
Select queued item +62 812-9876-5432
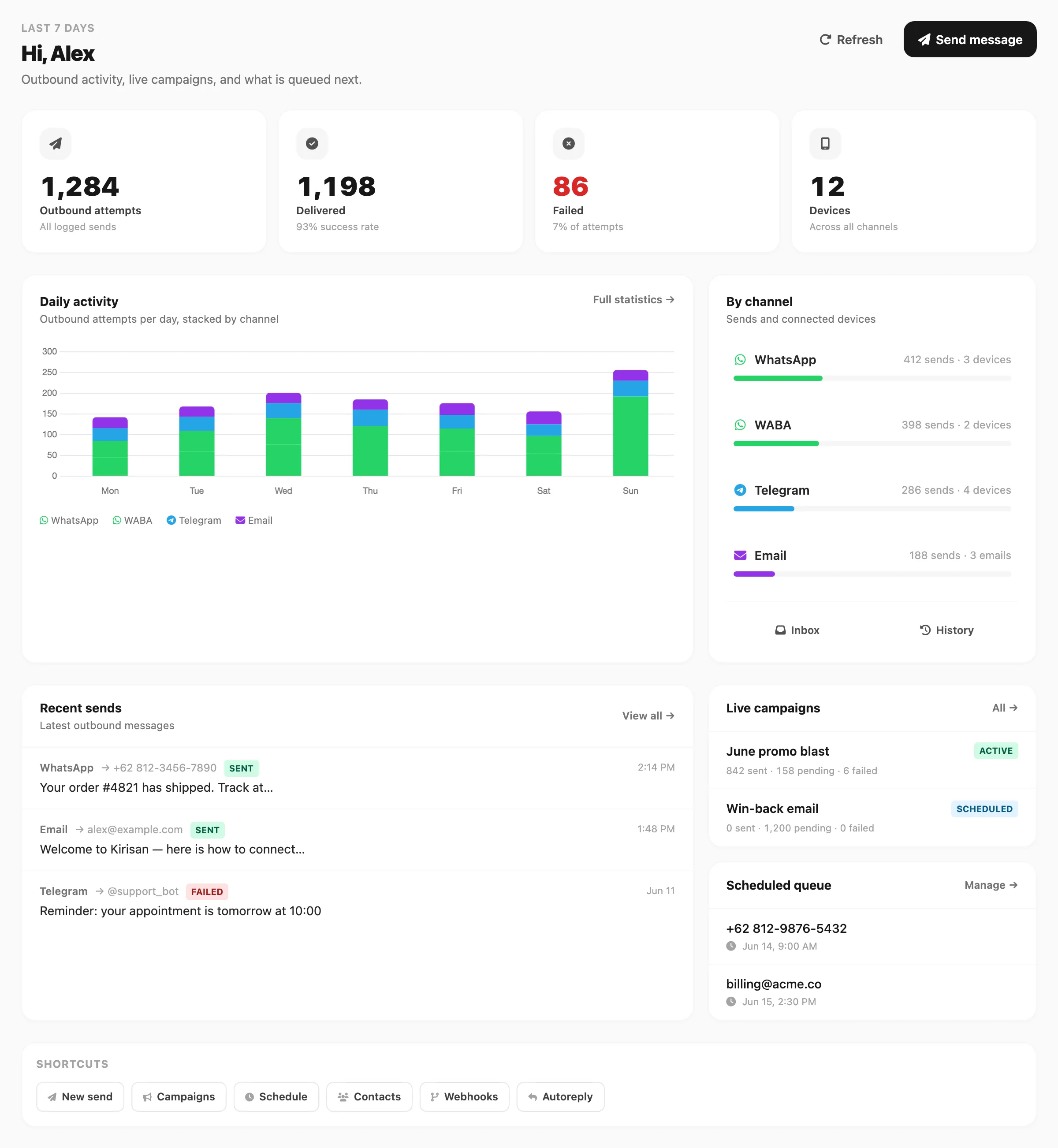pyautogui.click(x=872, y=937)
